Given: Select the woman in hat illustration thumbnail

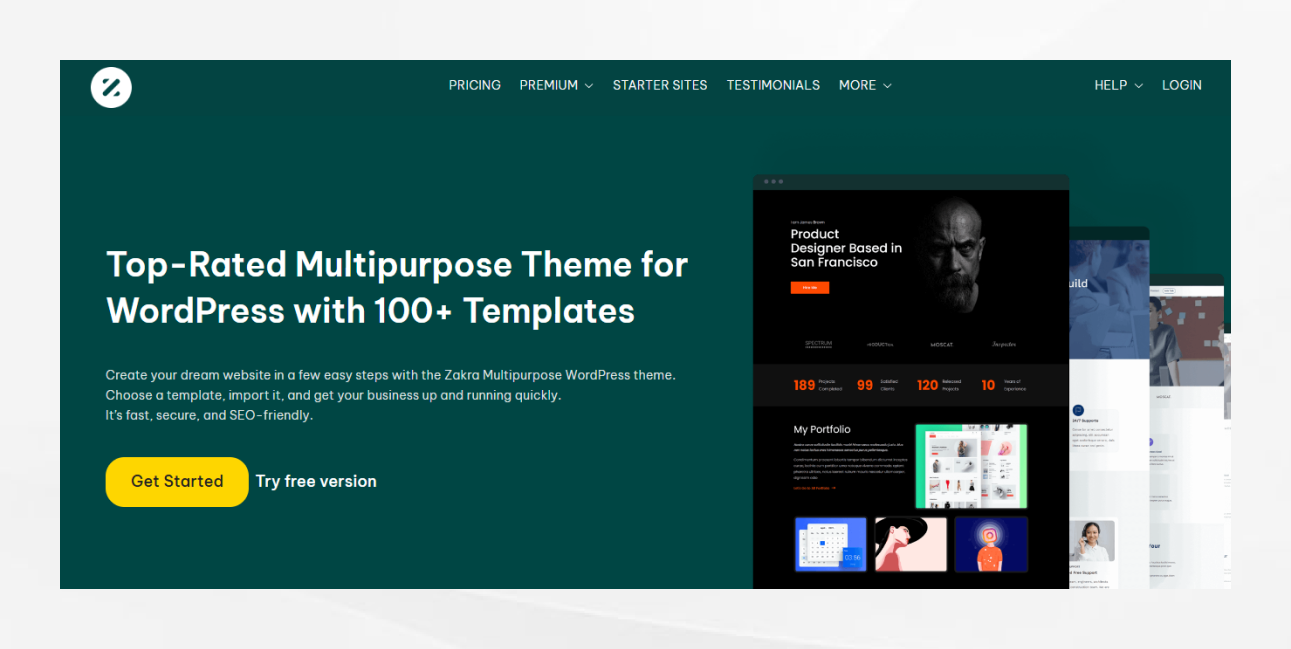Looking at the screenshot, I should [910, 544].
